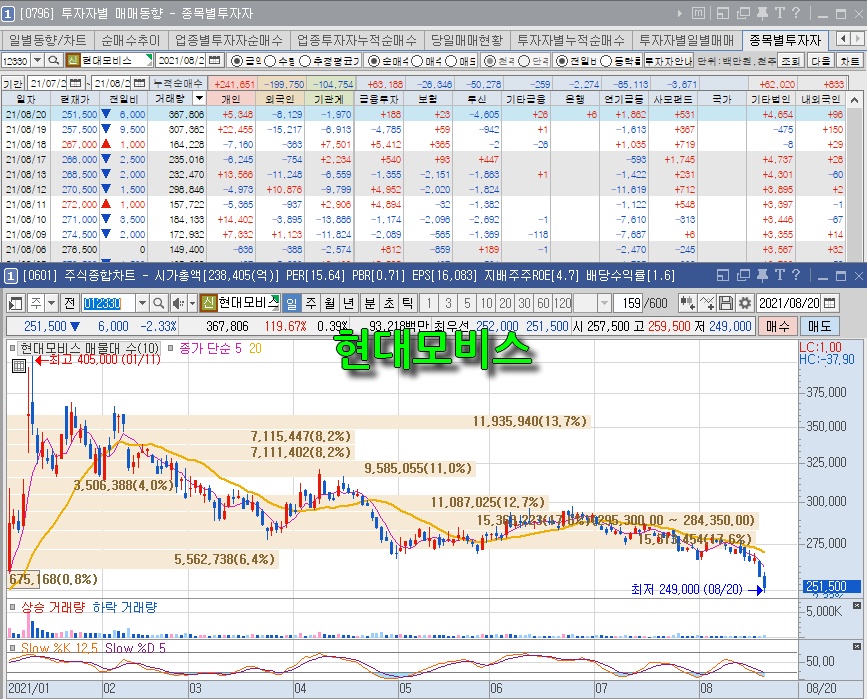The width and height of the screenshot is (867, 699).
Task: Select 월 monthly period button
Action: (x=330, y=303)
